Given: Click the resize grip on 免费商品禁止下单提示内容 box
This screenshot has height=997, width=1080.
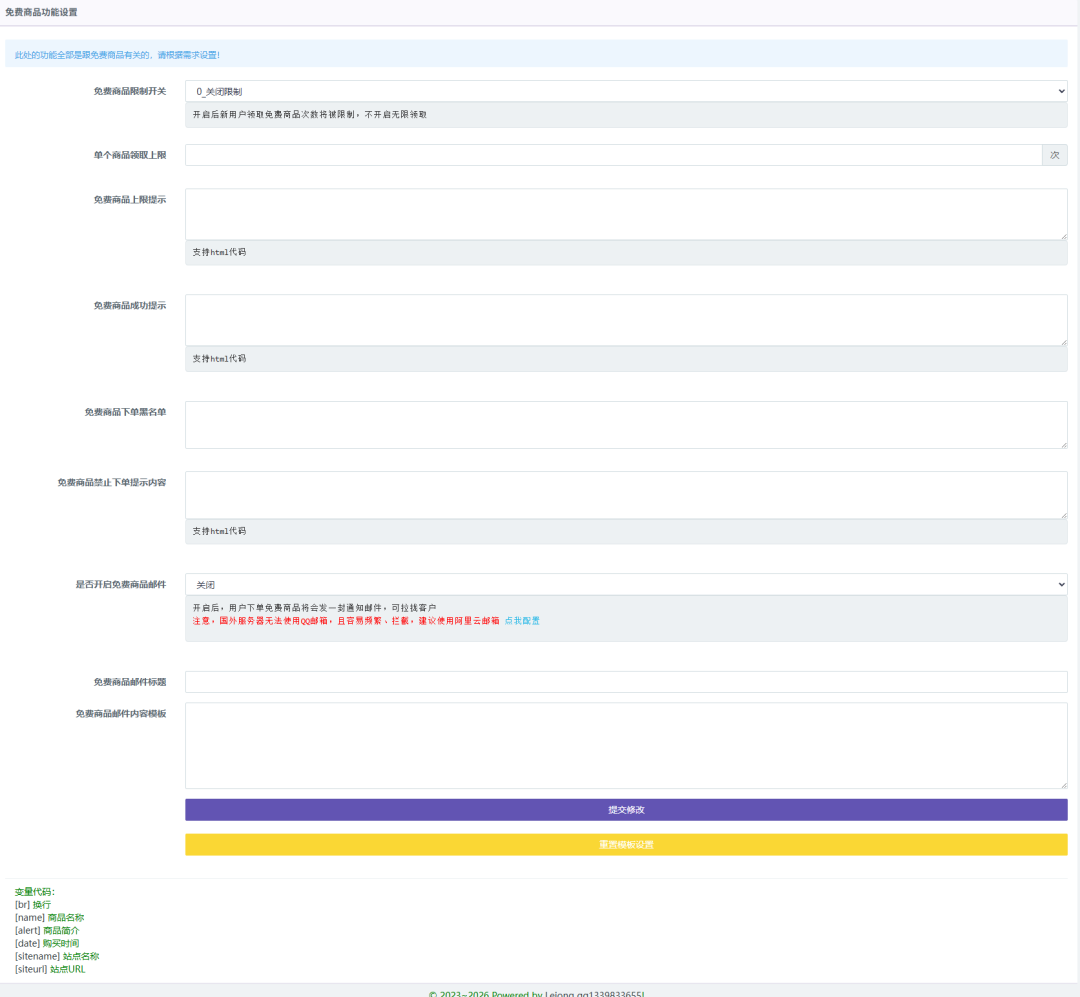Looking at the screenshot, I should [1063, 514].
